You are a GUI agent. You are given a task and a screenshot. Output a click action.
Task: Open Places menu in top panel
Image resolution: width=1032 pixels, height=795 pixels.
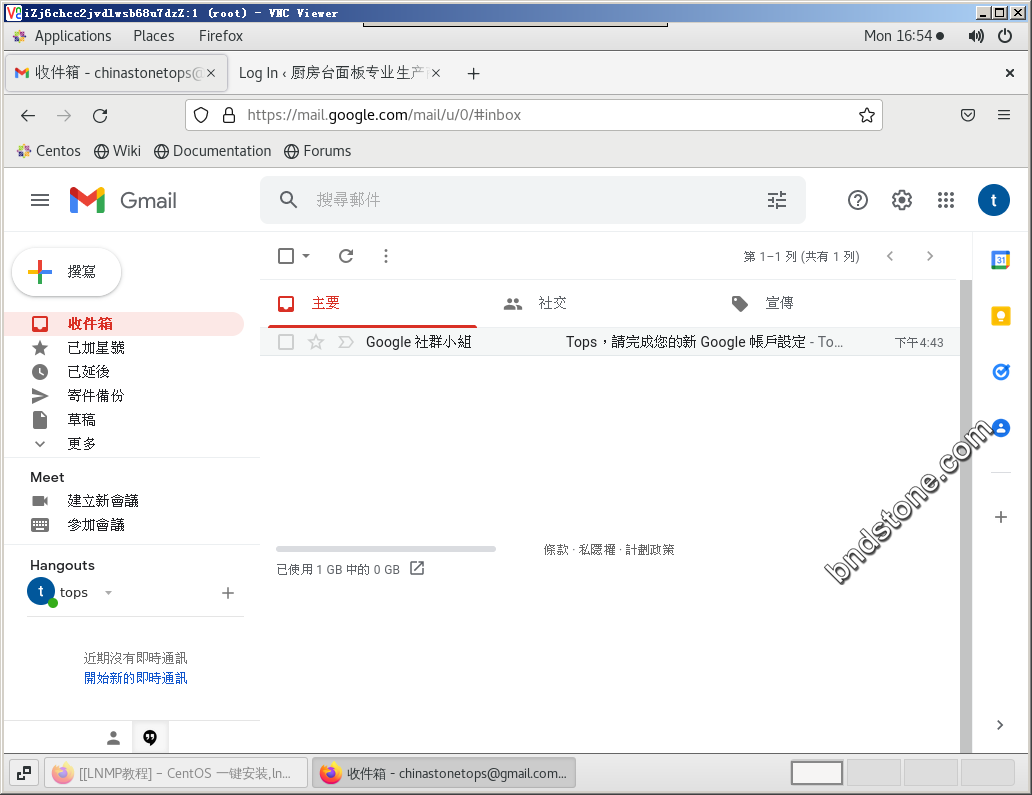154,36
